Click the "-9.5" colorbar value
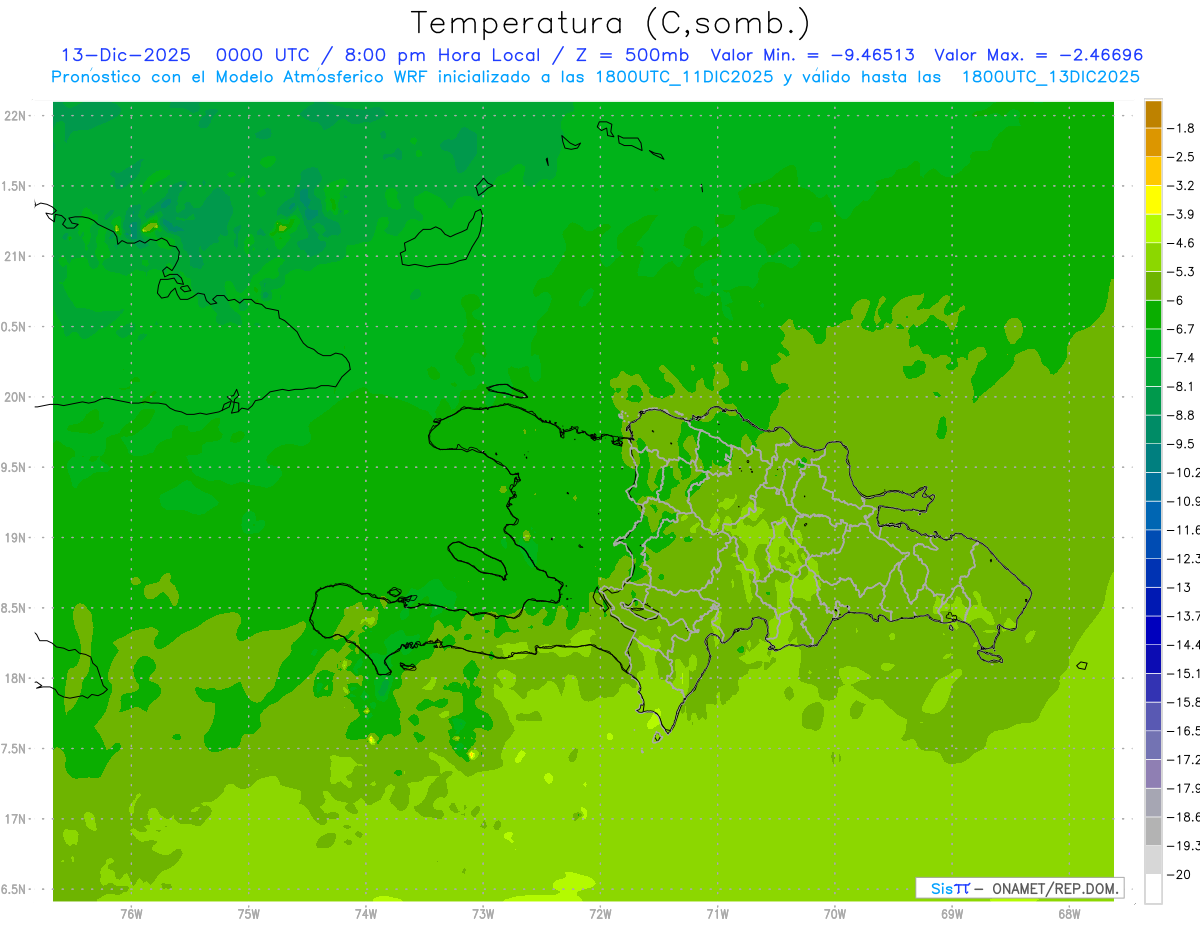The height and width of the screenshot is (927, 1200). (1181, 444)
